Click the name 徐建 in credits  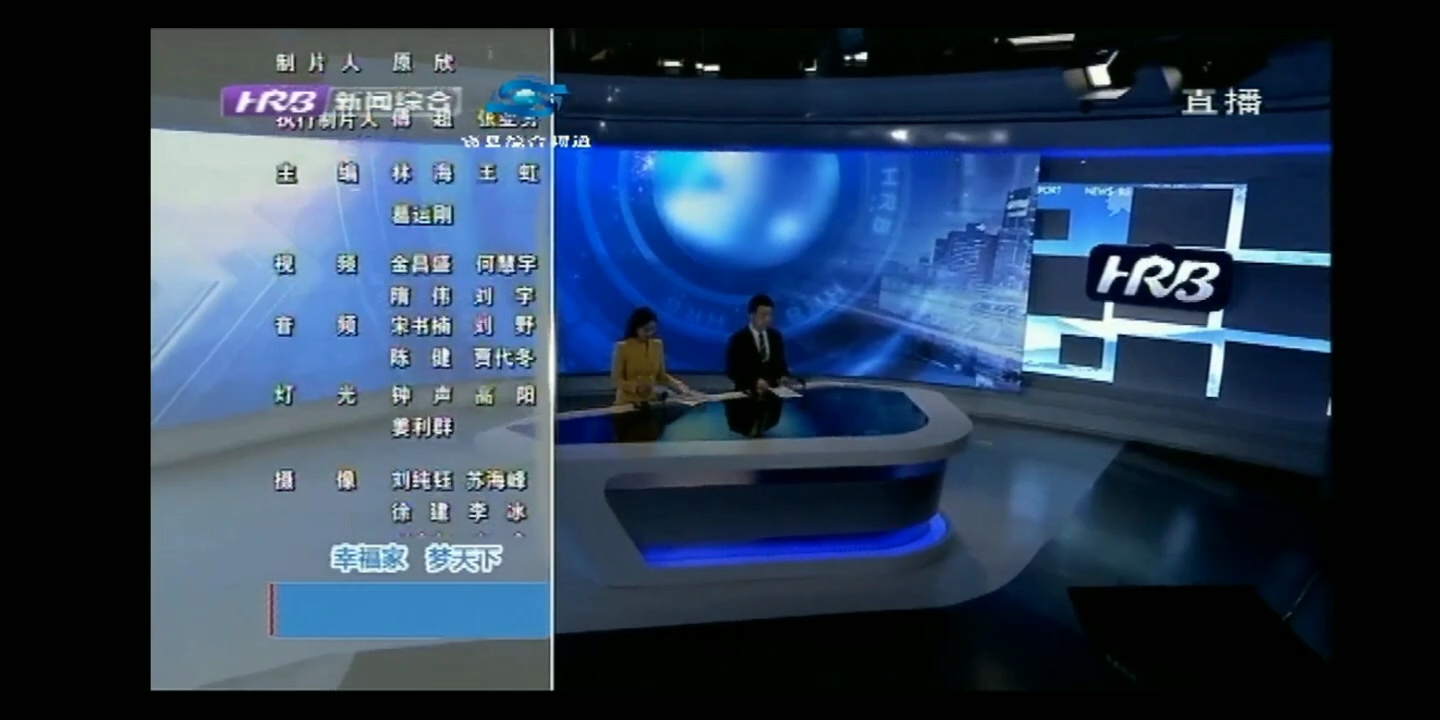coord(421,513)
